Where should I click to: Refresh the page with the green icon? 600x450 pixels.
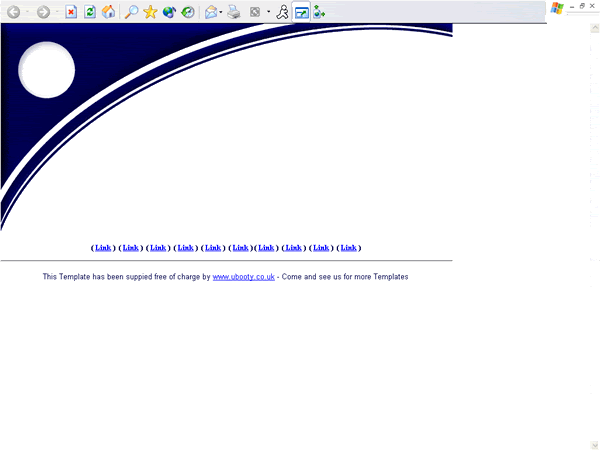[x=90, y=12]
